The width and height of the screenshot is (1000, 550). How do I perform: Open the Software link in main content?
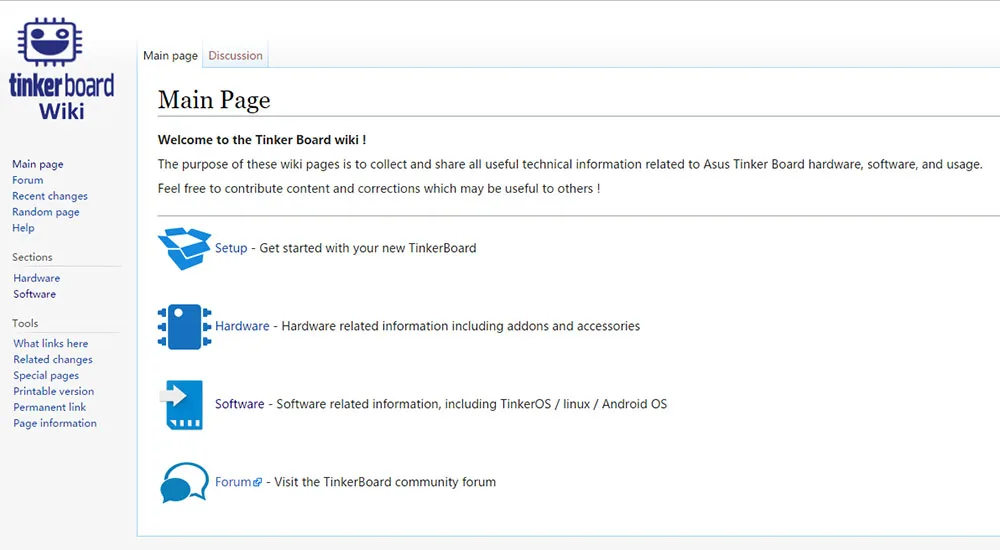(240, 404)
